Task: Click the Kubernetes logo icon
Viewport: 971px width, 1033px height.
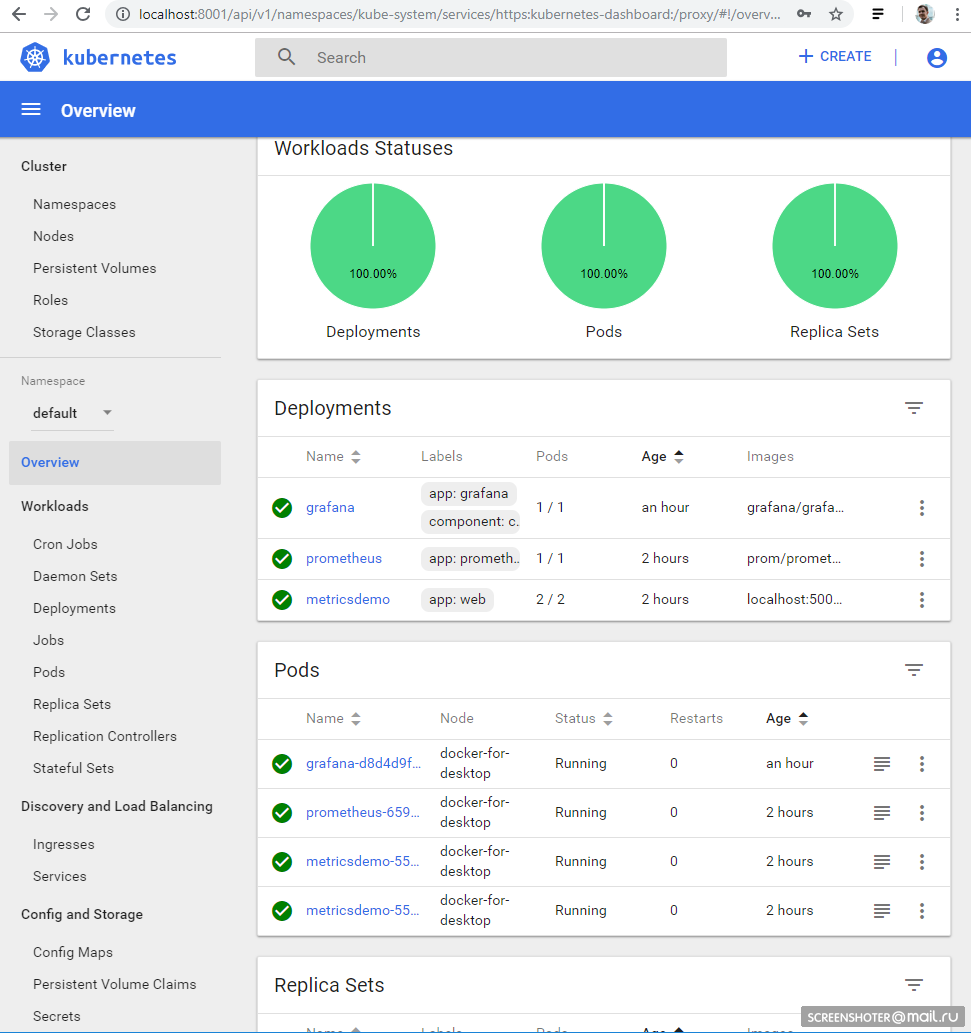Action: 35,57
